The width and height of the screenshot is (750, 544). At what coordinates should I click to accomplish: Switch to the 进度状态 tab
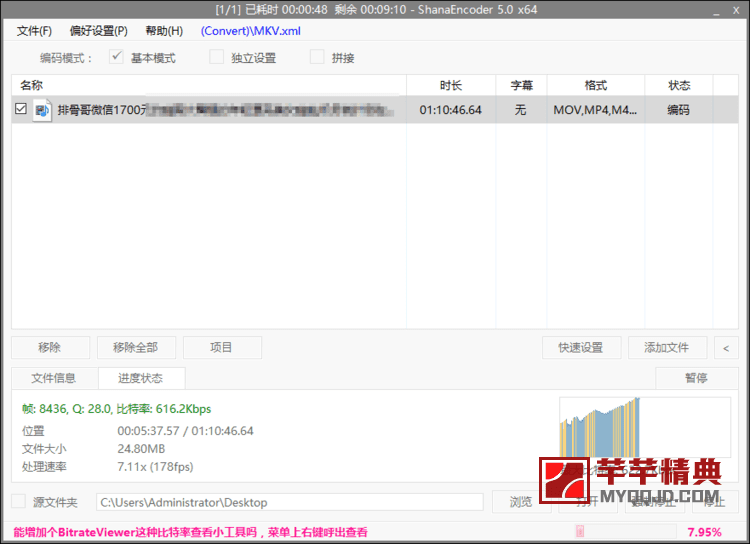pos(141,378)
